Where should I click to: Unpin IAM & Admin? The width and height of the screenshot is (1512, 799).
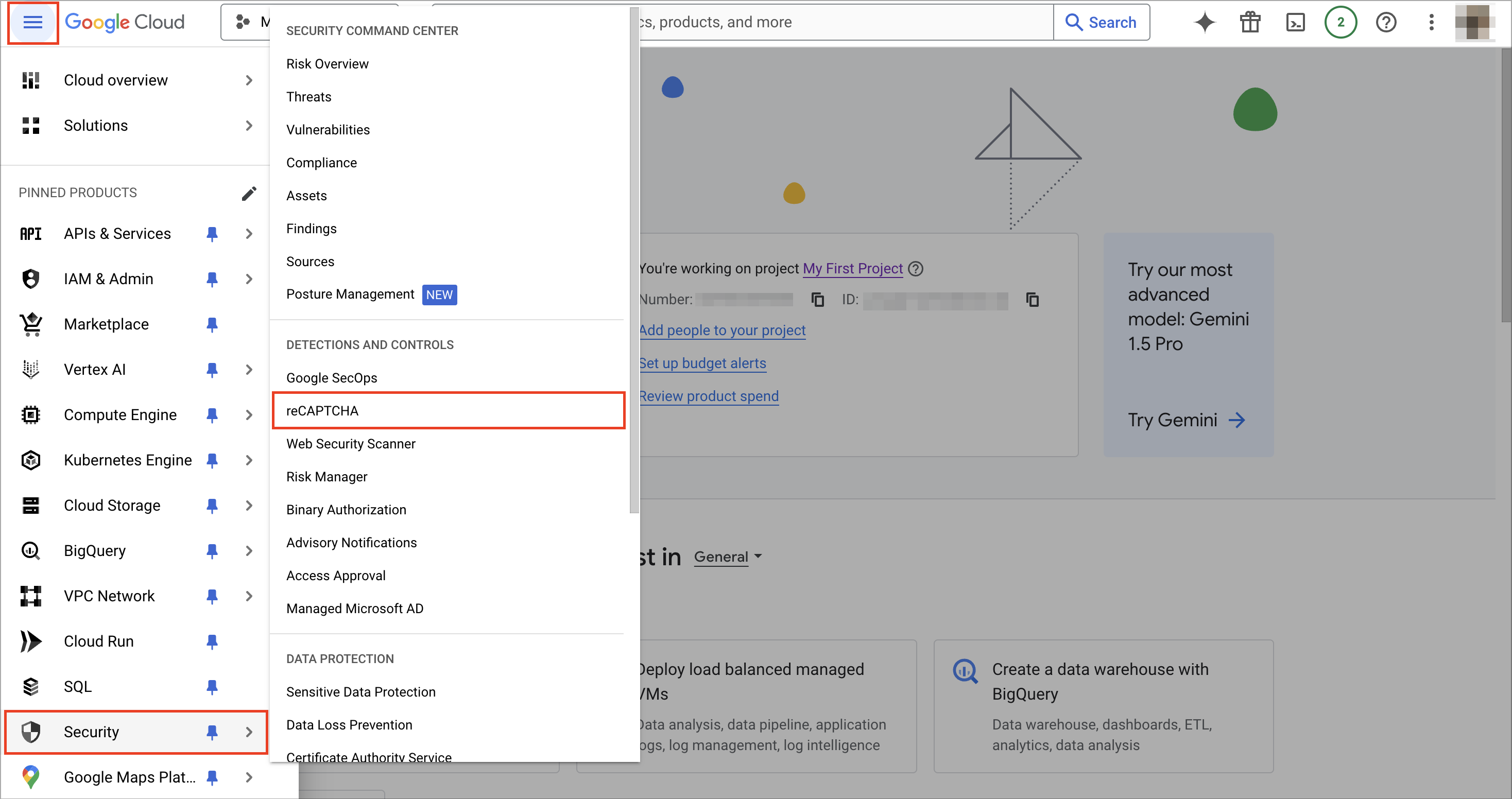(x=212, y=279)
